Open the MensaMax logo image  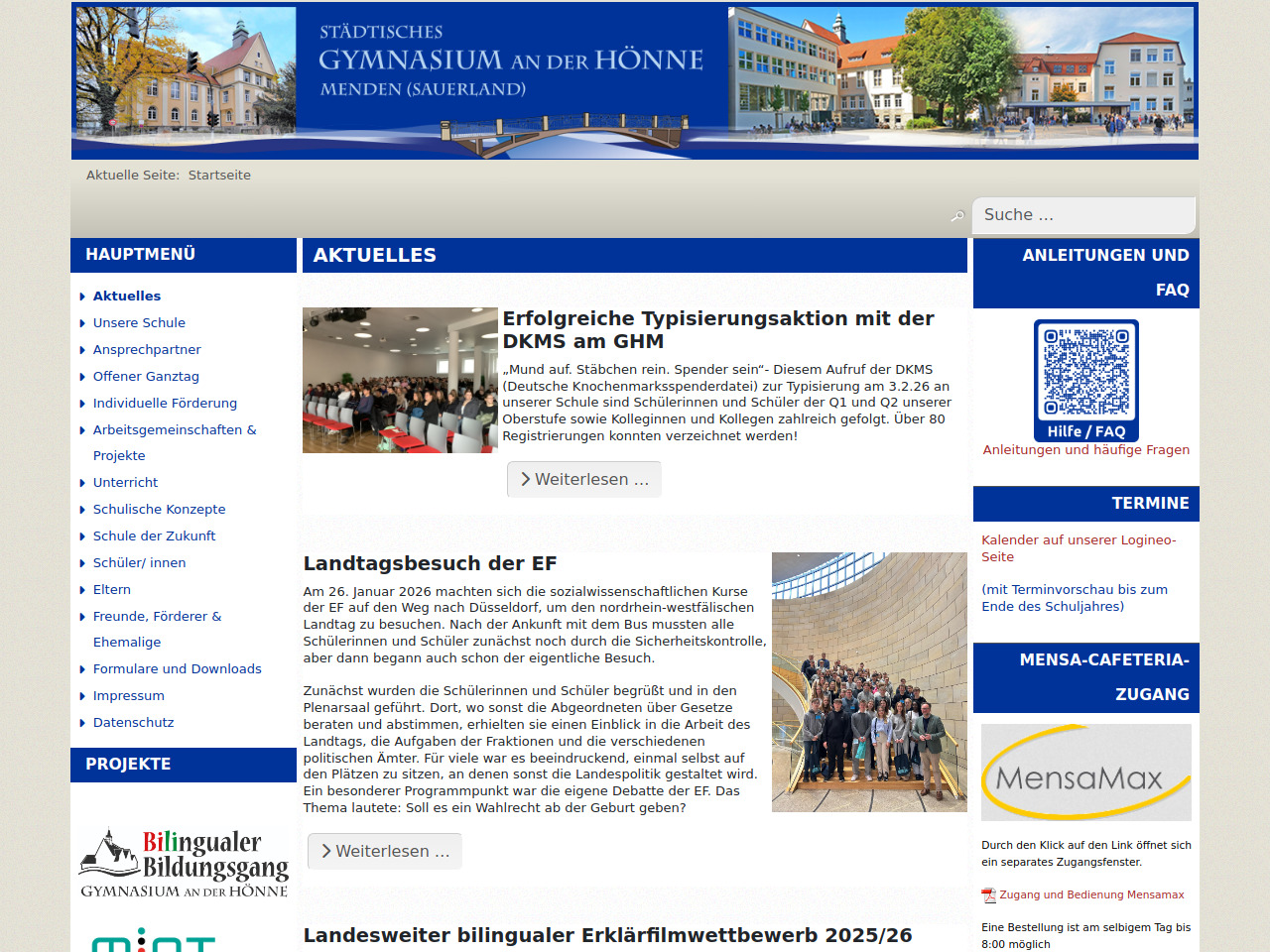(1085, 773)
